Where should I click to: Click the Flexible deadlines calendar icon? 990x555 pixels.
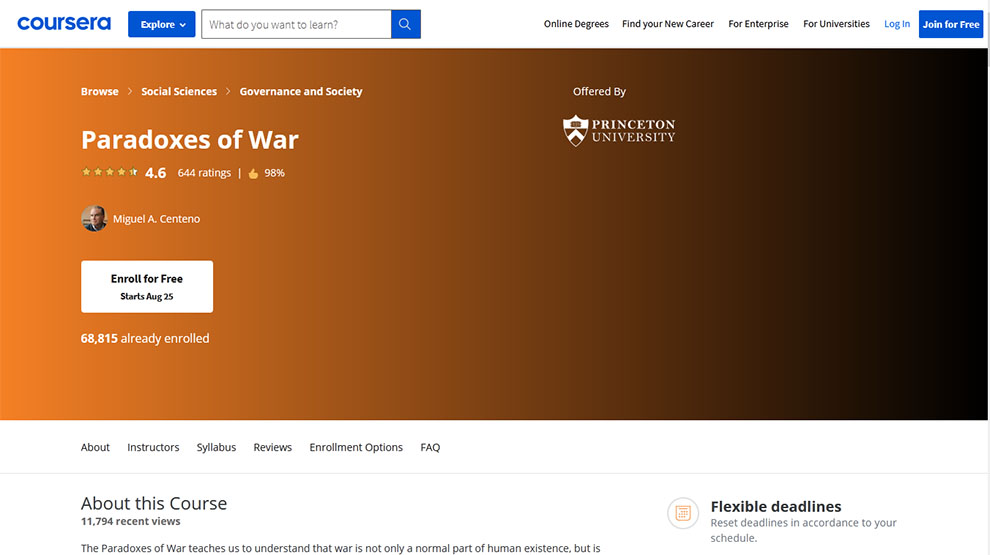click(x=683, y=513)
